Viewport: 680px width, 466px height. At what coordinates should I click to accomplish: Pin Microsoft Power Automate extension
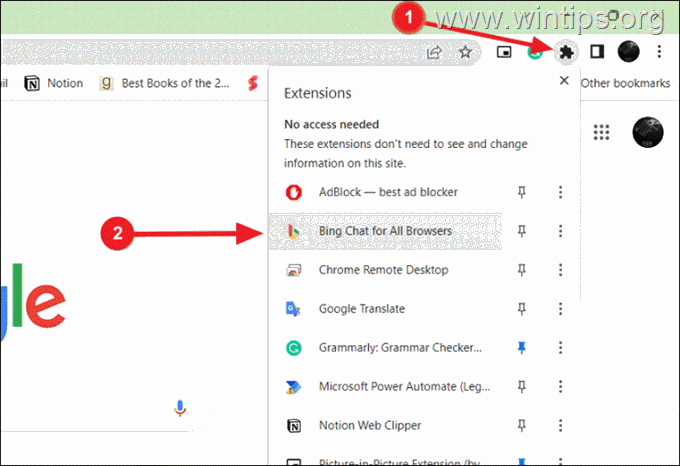(522, 387)
